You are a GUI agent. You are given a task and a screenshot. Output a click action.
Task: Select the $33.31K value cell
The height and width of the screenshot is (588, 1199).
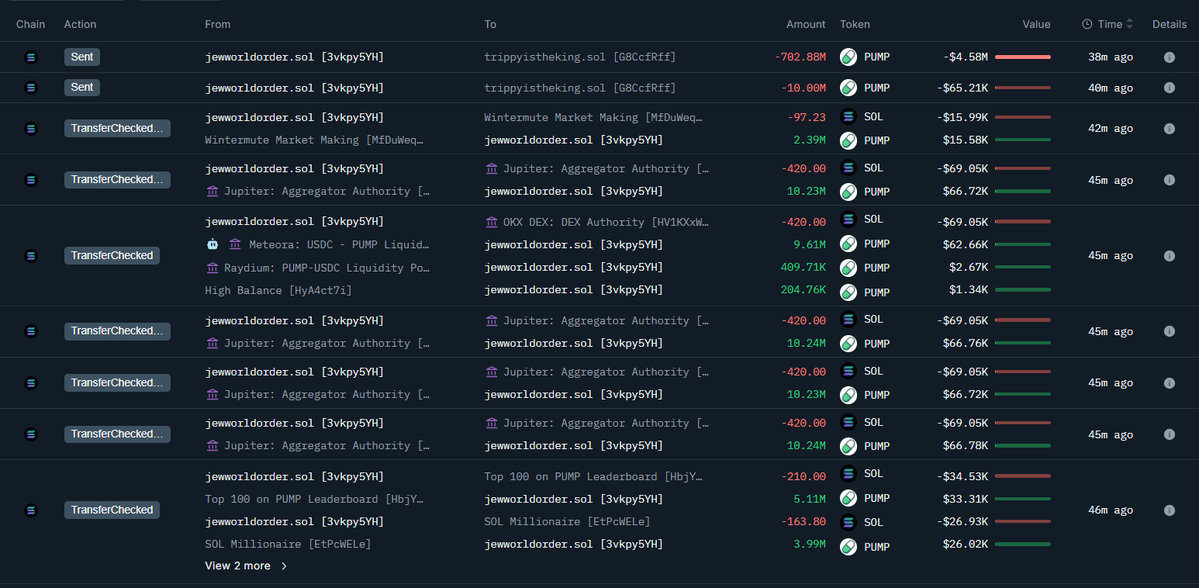click(x=965, y=499)
